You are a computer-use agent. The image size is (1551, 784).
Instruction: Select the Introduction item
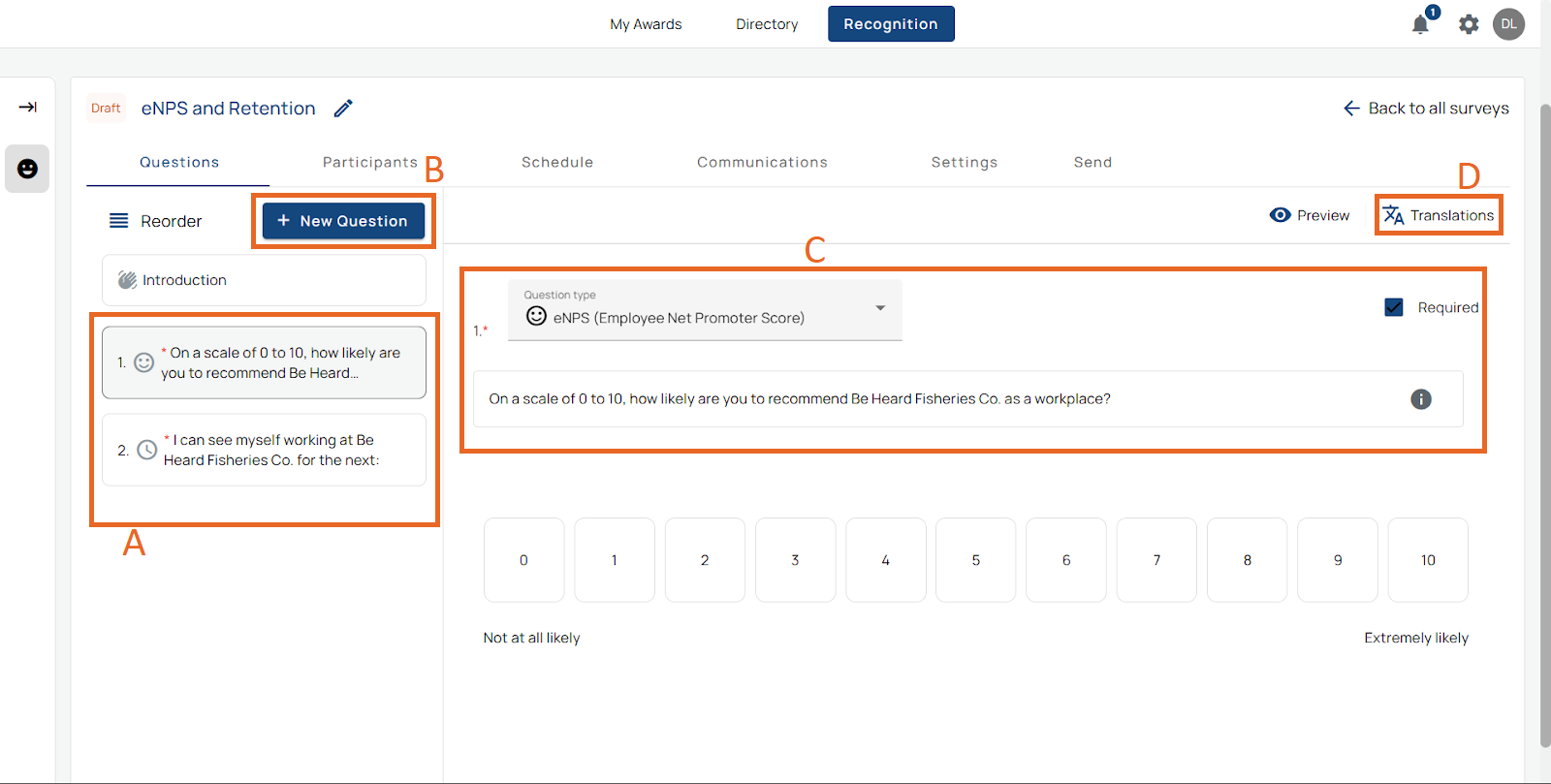(264, 280)
